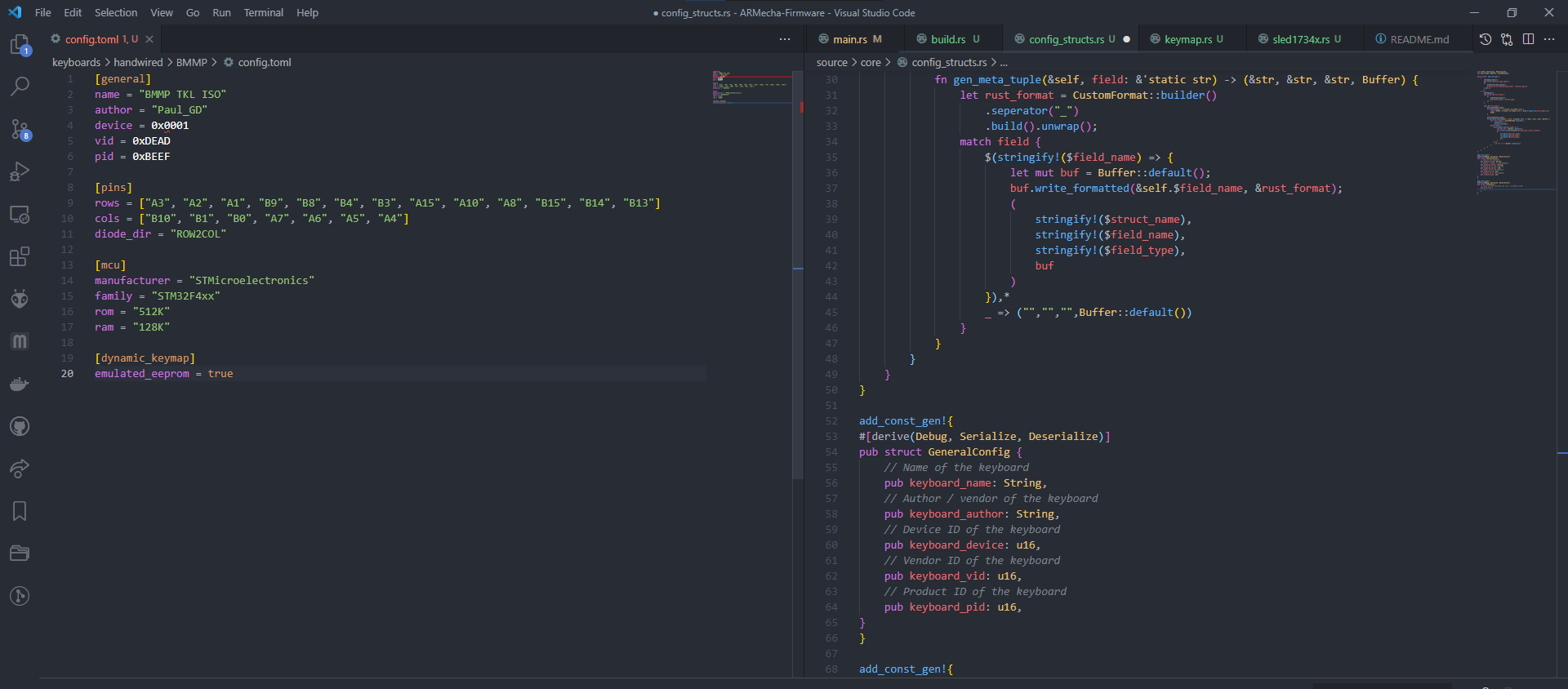Expand the 'handwired' breadcrumb folder
The image size is (1568, 689).
coord(138,62)
